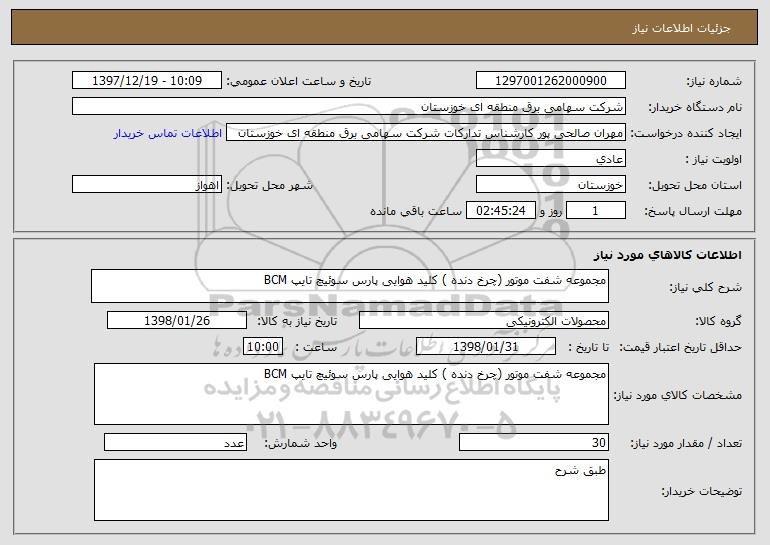Click the شماره نیاز field 1297001262000900
Screen dimensions: 770x545
point(551,81)
